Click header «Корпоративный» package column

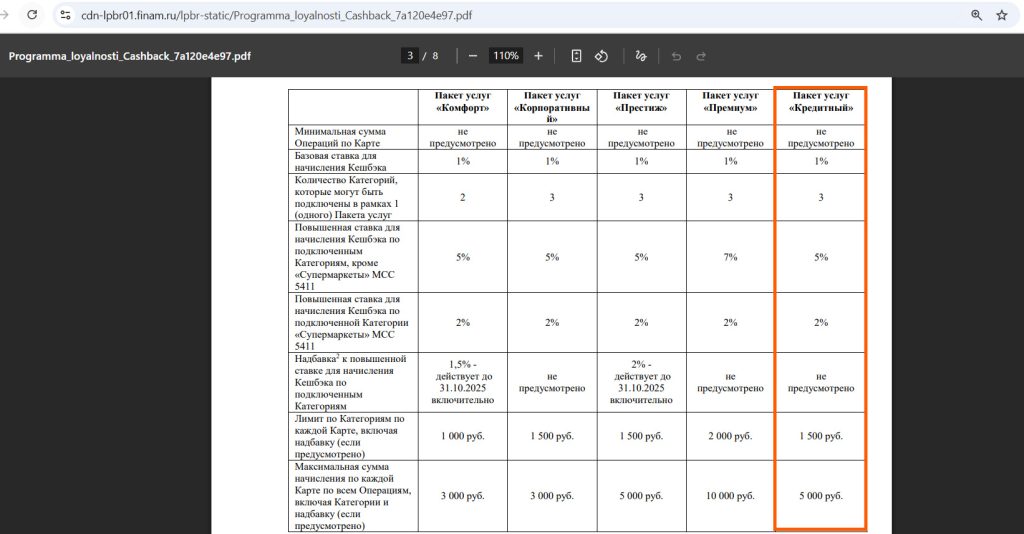[x=552, y=108]
